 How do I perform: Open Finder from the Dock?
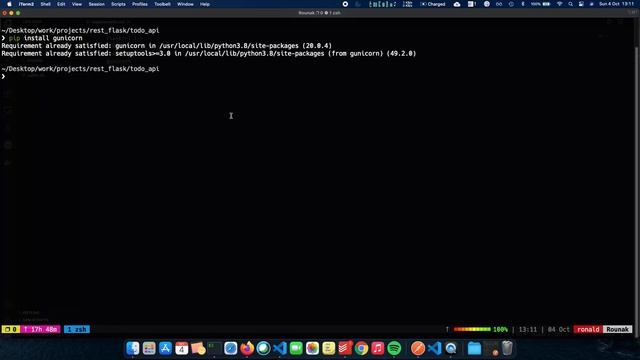(x=133, y=348)
